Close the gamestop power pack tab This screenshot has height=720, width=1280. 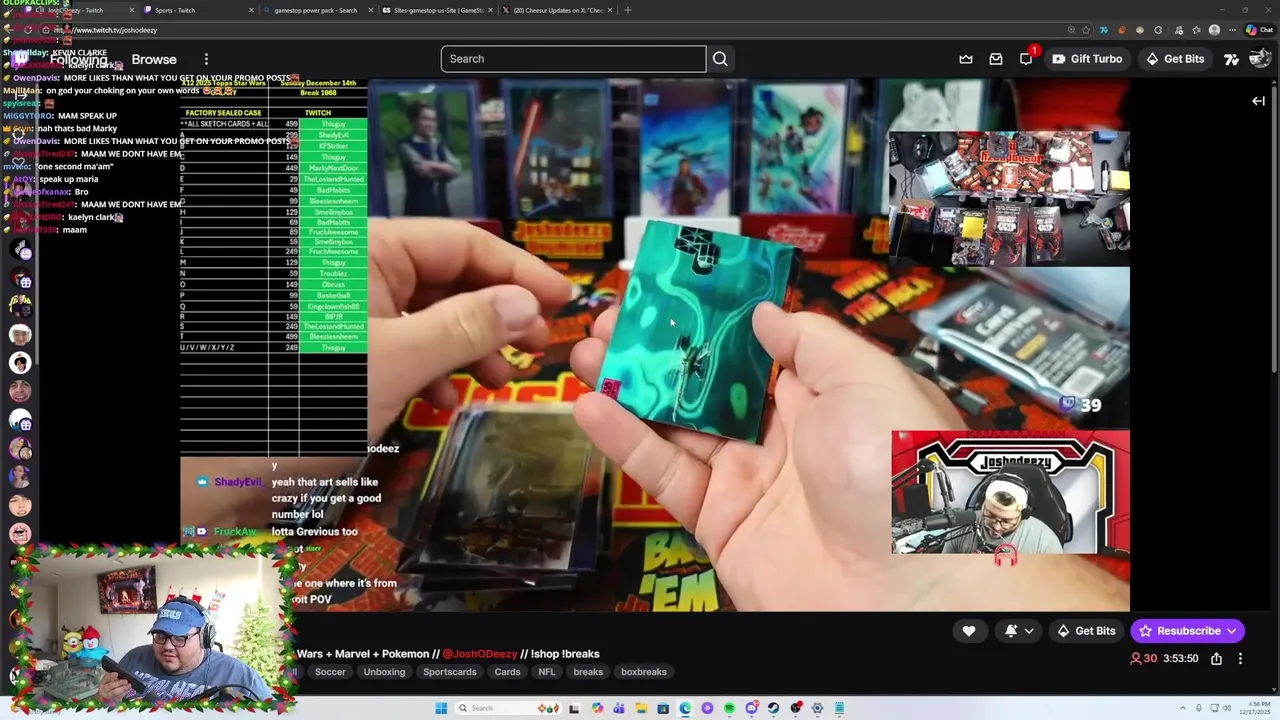(x=371, y=10)
